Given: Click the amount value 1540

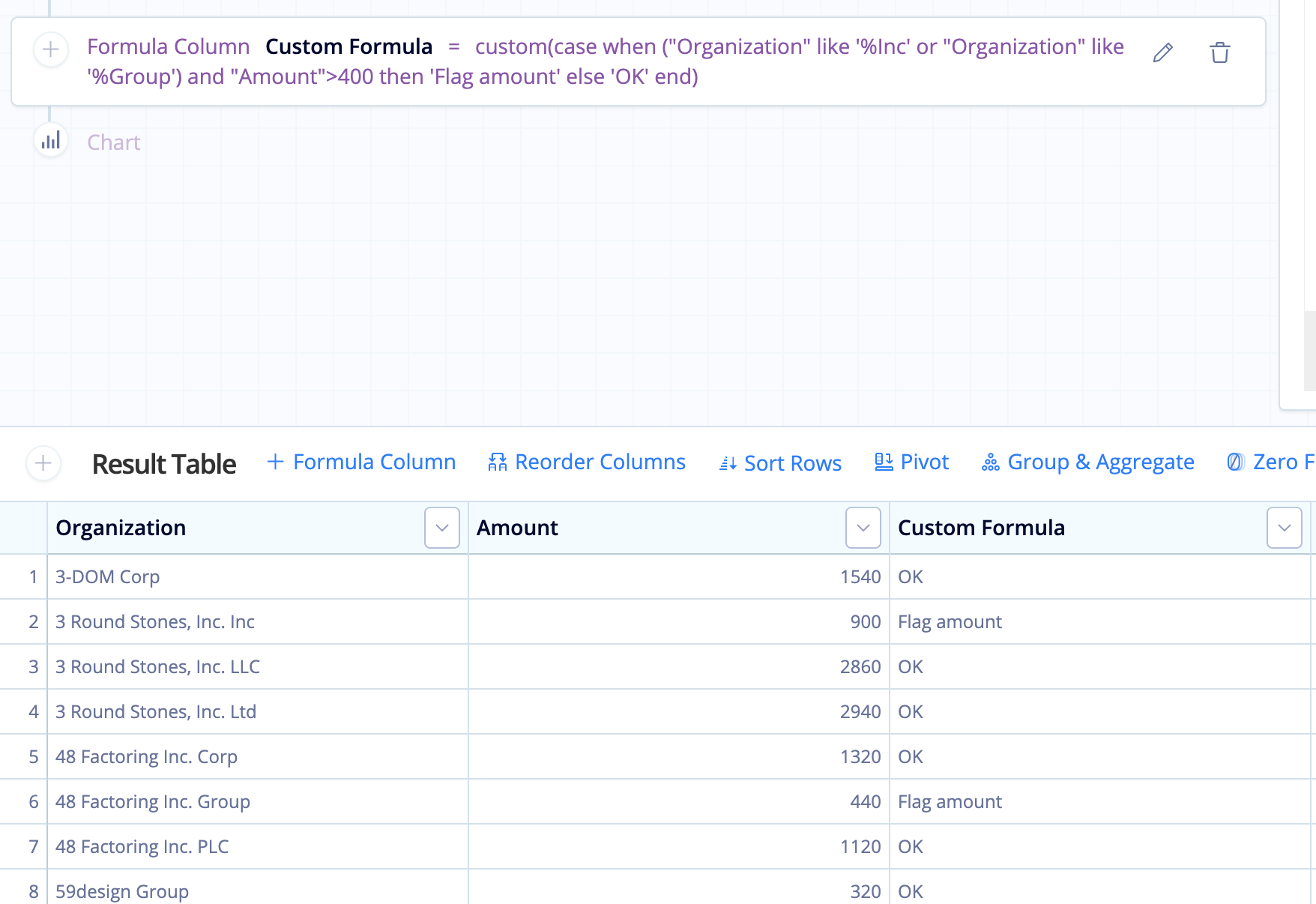Looking at the screenshot, I should [860, 576].
